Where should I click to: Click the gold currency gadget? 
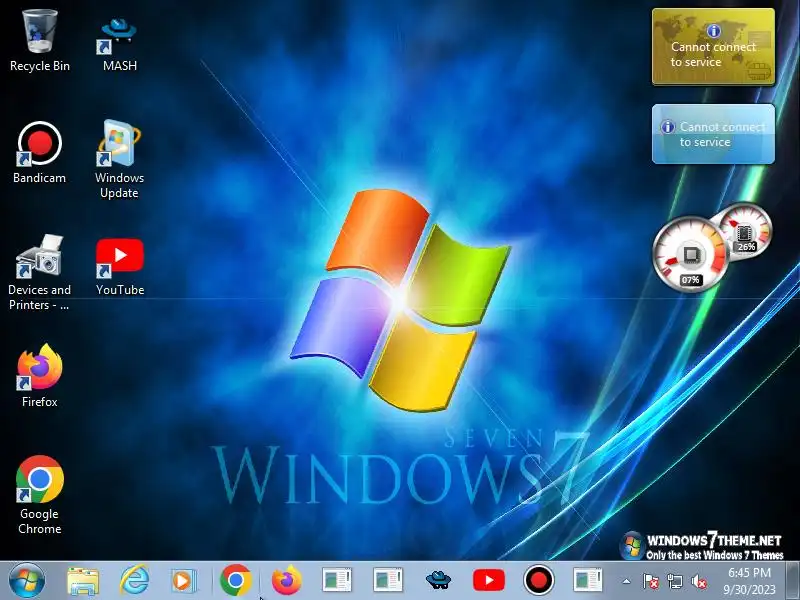[713, 46]
